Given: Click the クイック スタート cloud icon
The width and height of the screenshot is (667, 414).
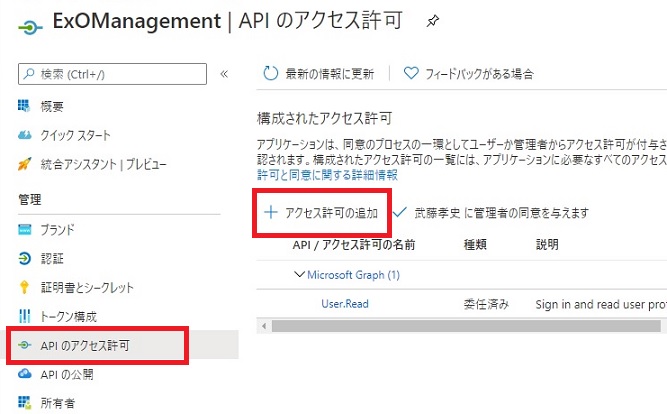Looking at the screenshot, I should [x=25, y=135].
